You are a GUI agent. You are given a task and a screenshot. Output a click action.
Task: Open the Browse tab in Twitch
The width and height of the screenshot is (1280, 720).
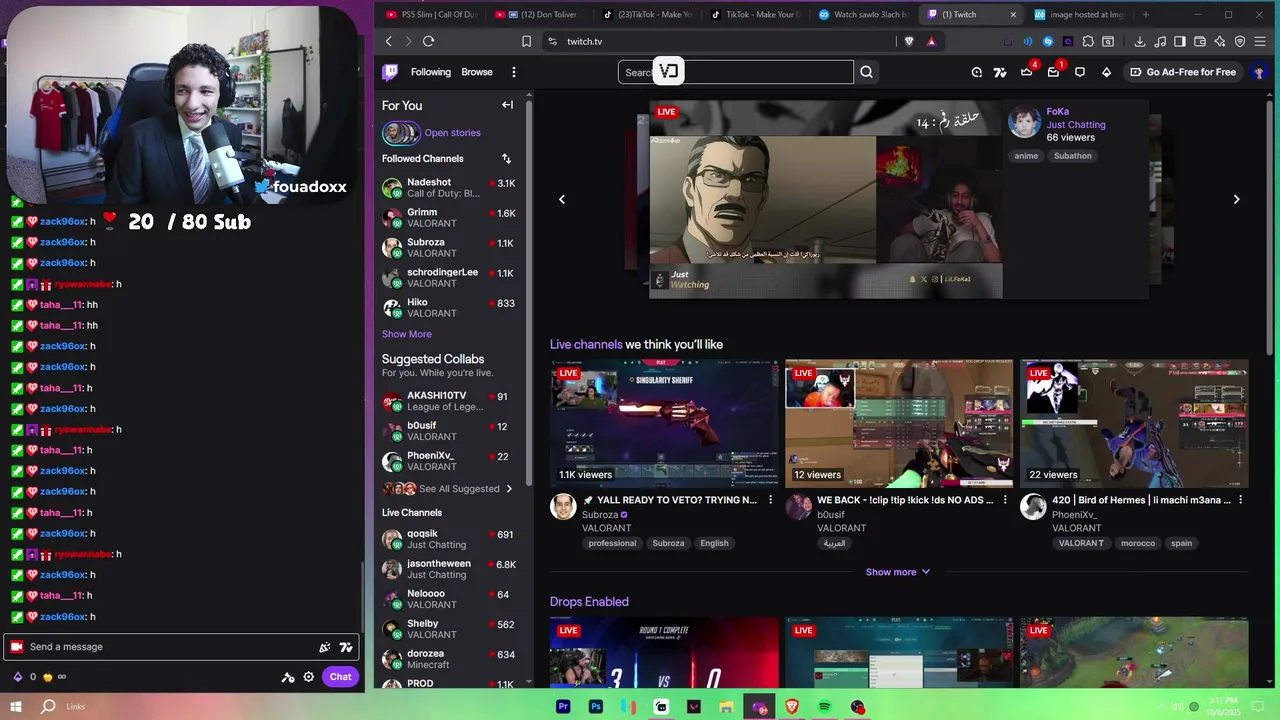point(477,72)
